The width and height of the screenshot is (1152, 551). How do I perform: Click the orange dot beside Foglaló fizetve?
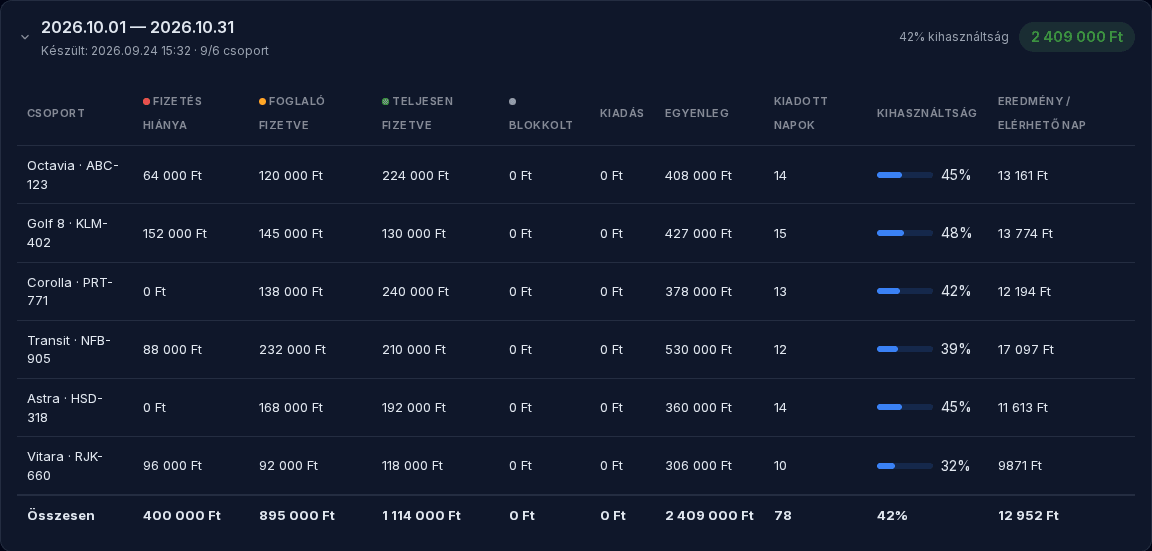click(262, 101)
